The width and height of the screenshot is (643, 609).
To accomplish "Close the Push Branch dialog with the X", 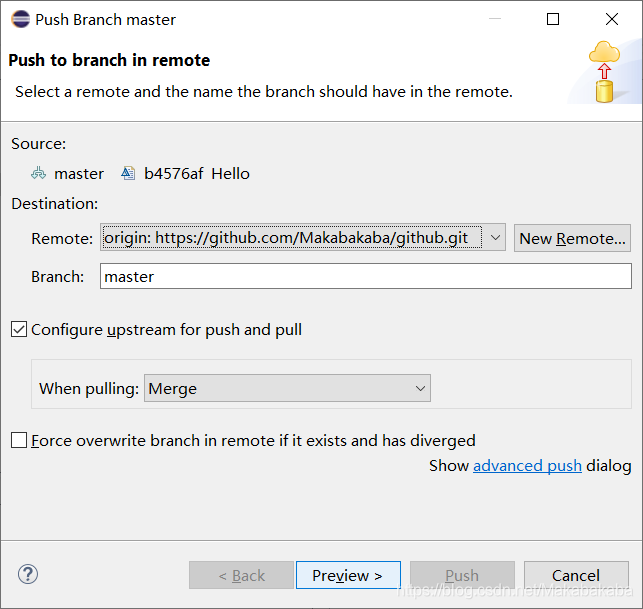I will pos(612,19).
